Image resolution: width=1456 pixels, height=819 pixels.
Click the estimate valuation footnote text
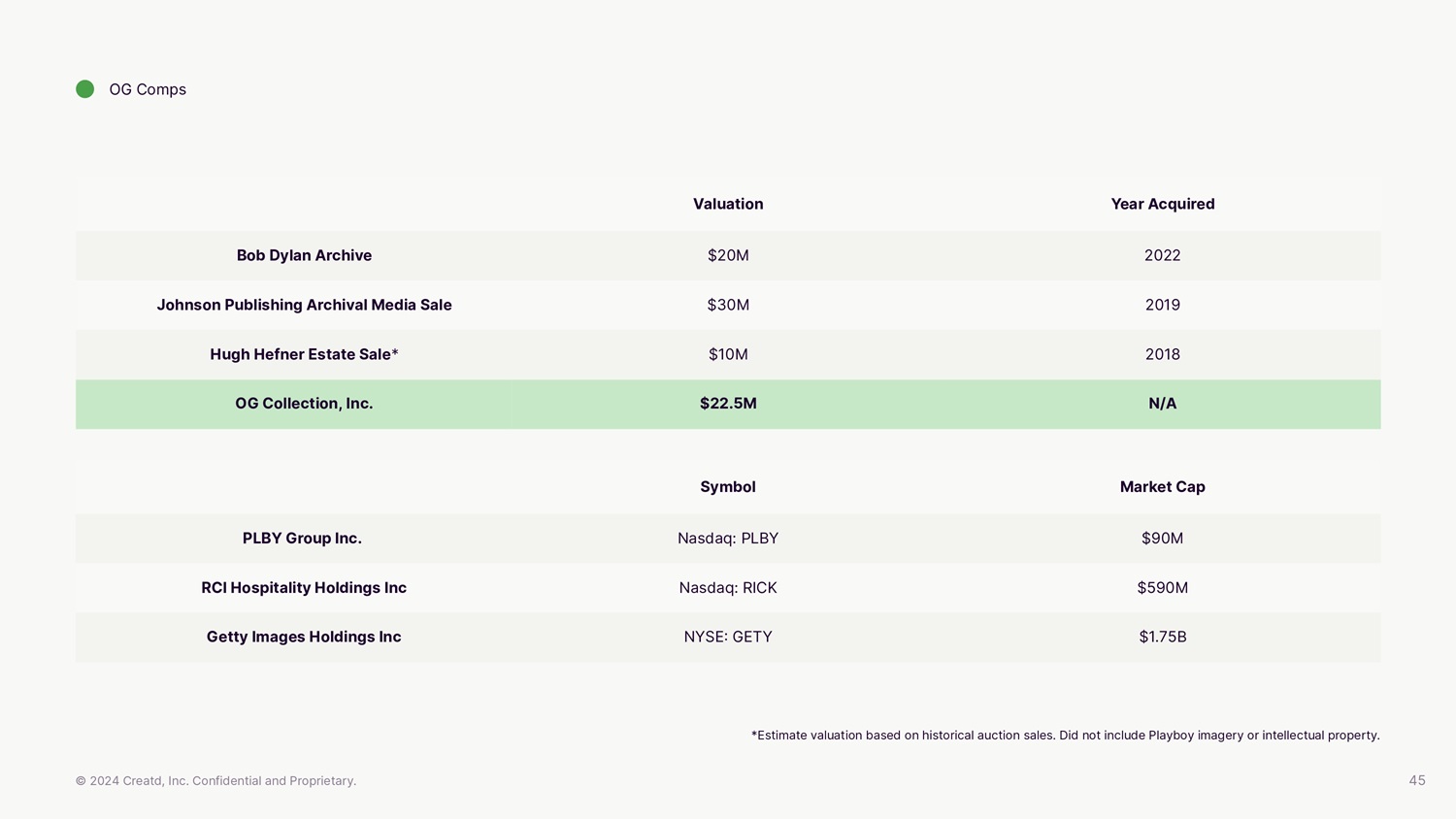[x=1065, y=736]
